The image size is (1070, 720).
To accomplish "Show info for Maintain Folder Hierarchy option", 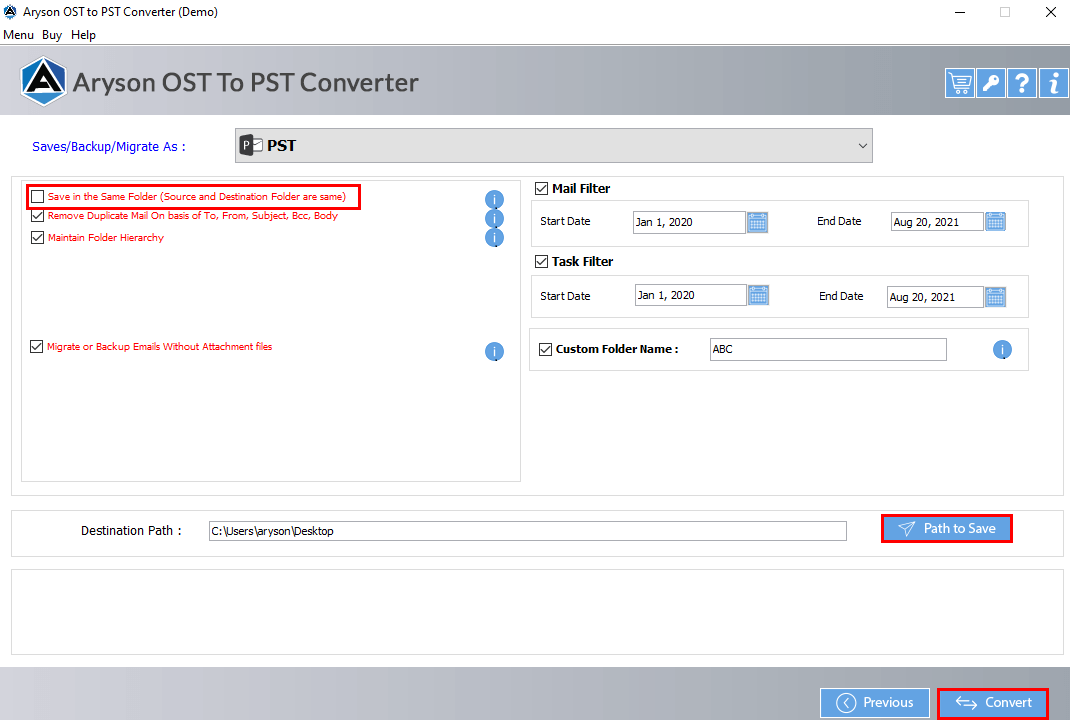I will pos(494,237).
